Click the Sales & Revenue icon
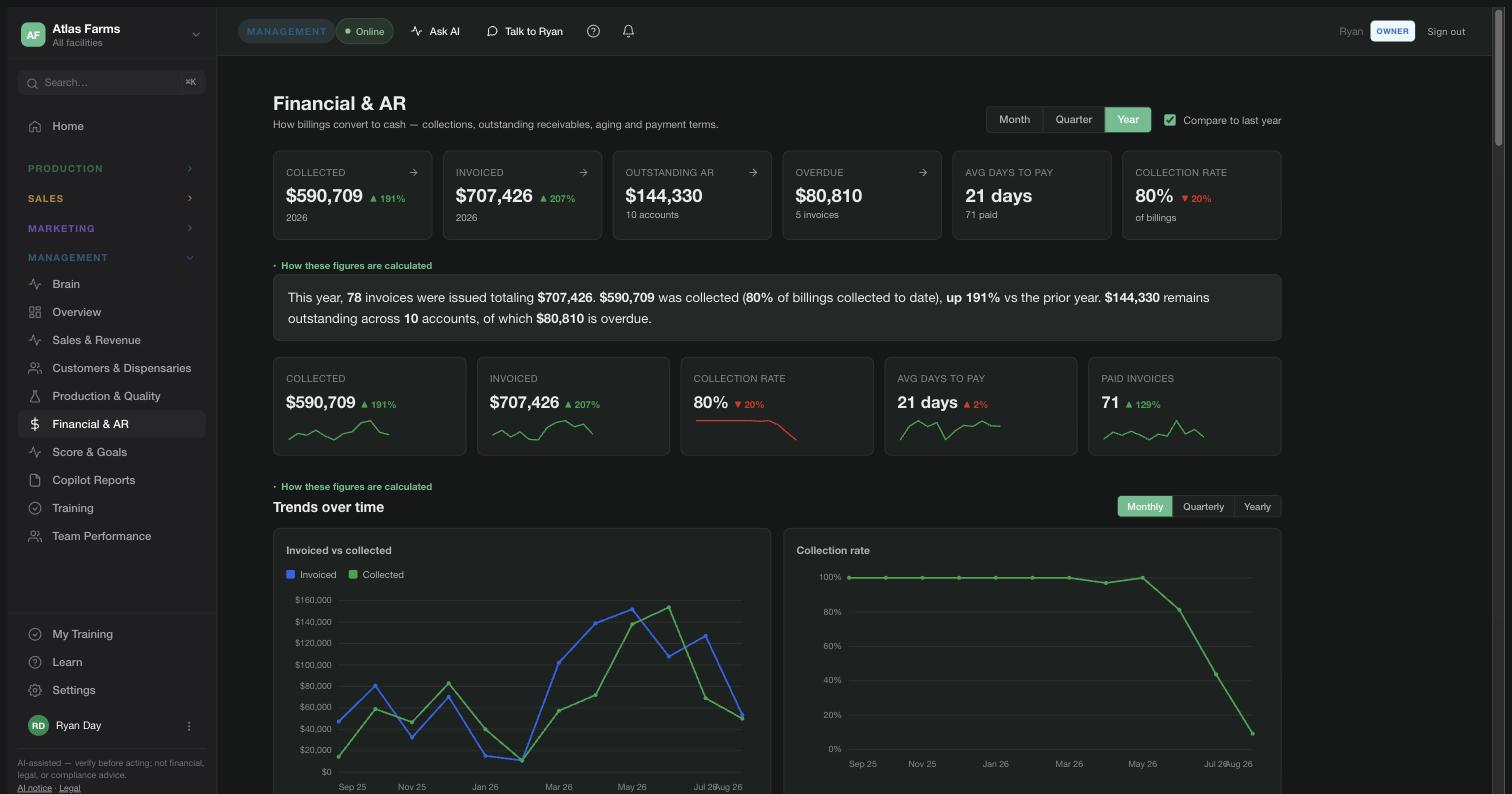The height and width of the screenshot is (794, 1512). point(35,340)
